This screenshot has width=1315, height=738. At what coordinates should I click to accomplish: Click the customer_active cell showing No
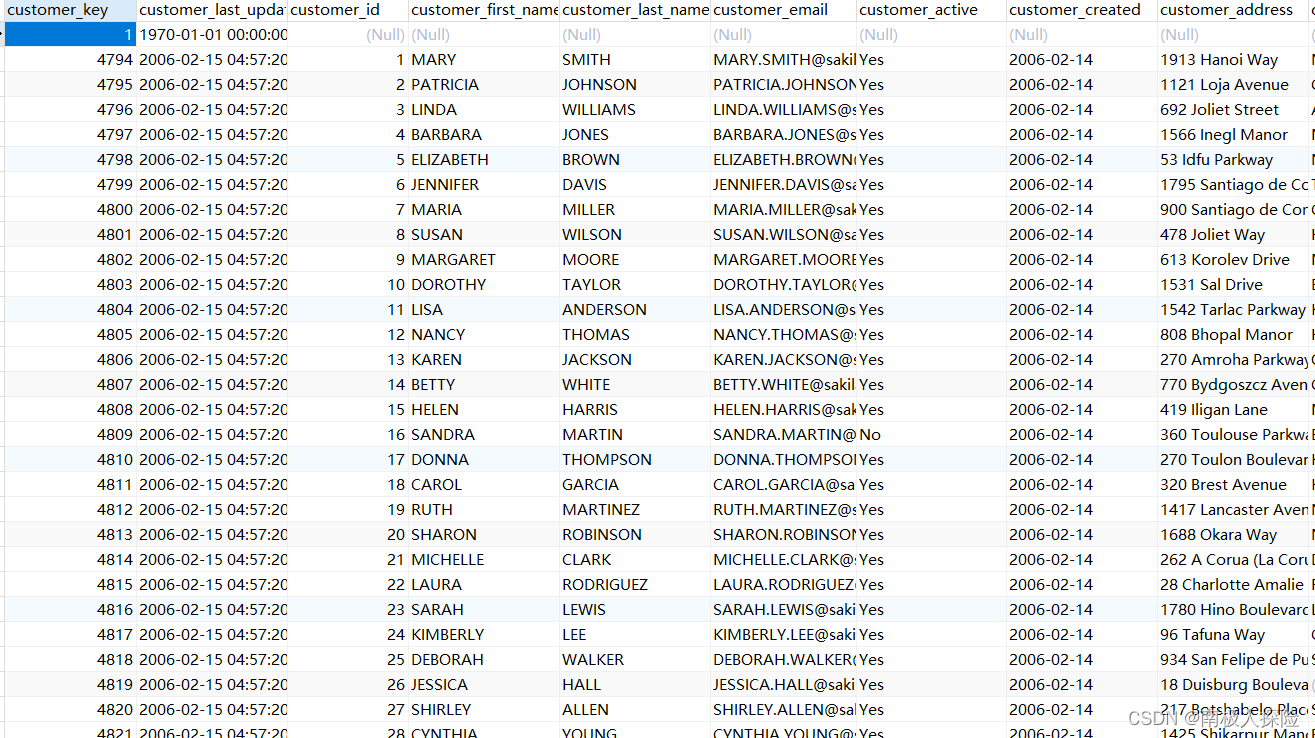tap(932, 434)
